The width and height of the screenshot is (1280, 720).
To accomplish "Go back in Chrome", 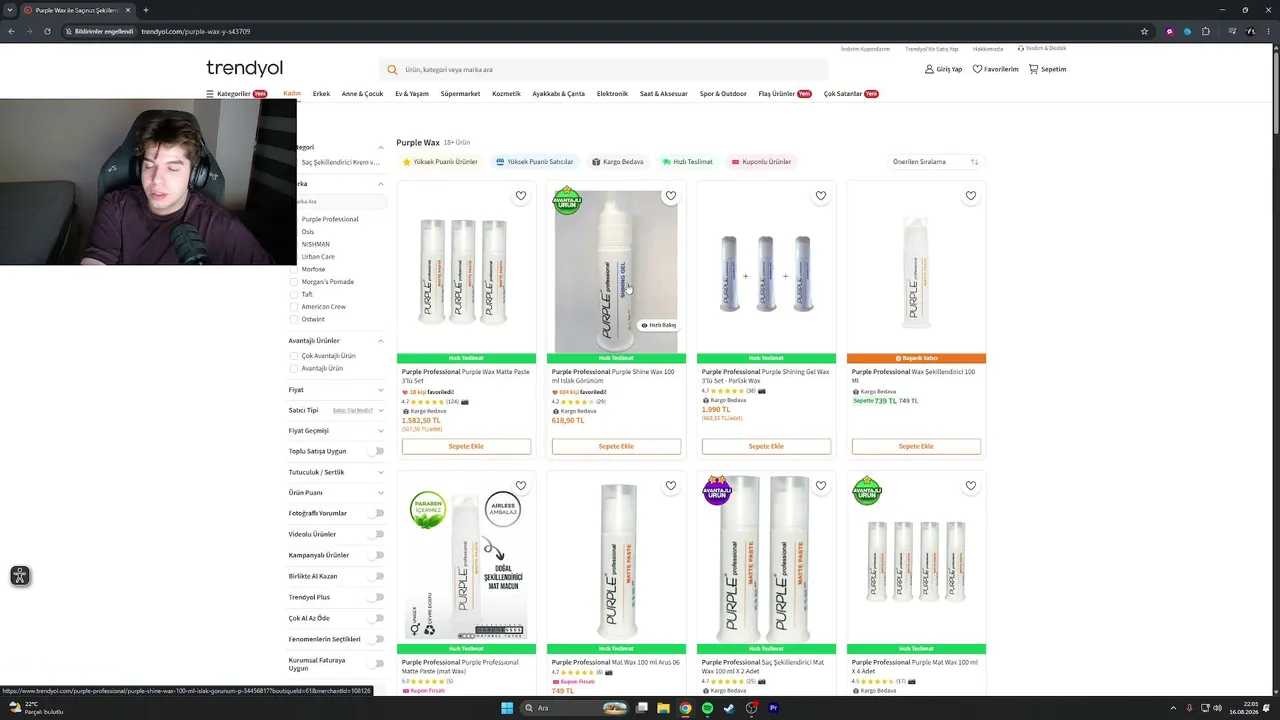I will [x=11, y=31].
